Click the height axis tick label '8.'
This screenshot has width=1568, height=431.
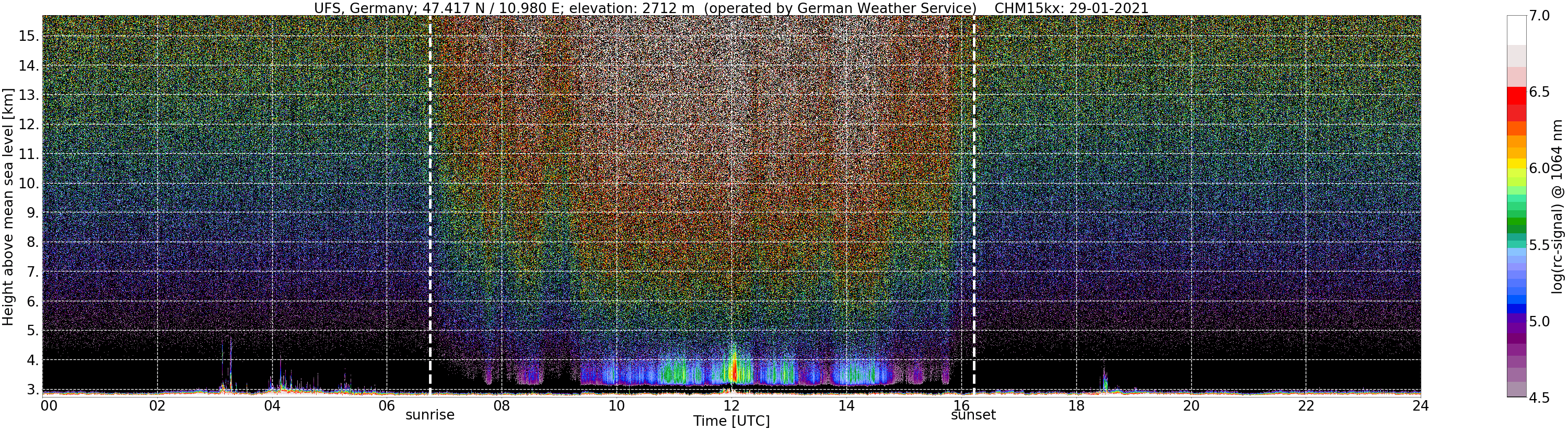[x=32, y=242]
